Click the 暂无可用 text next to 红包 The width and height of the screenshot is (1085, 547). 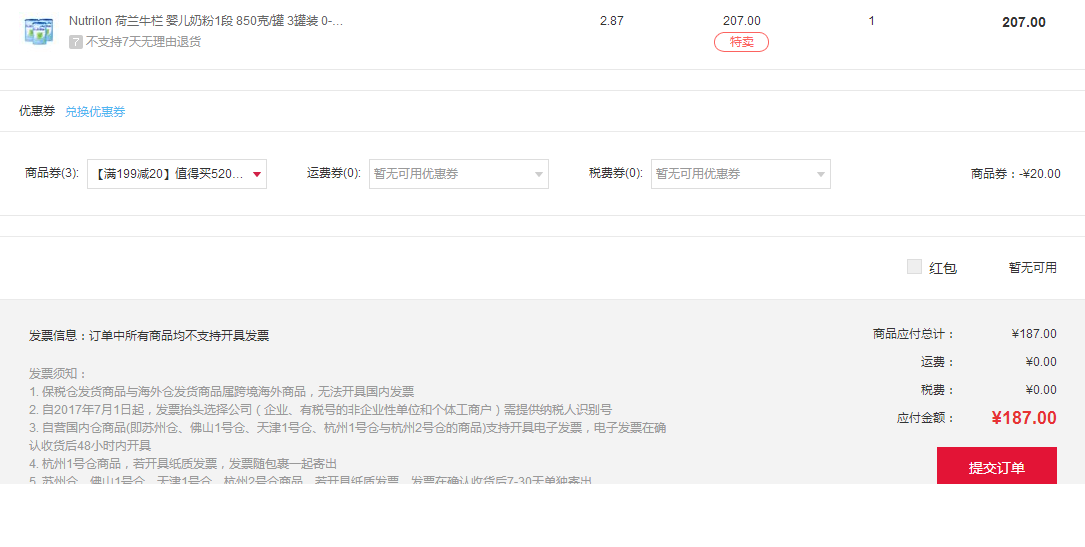tap(1032, 268)
